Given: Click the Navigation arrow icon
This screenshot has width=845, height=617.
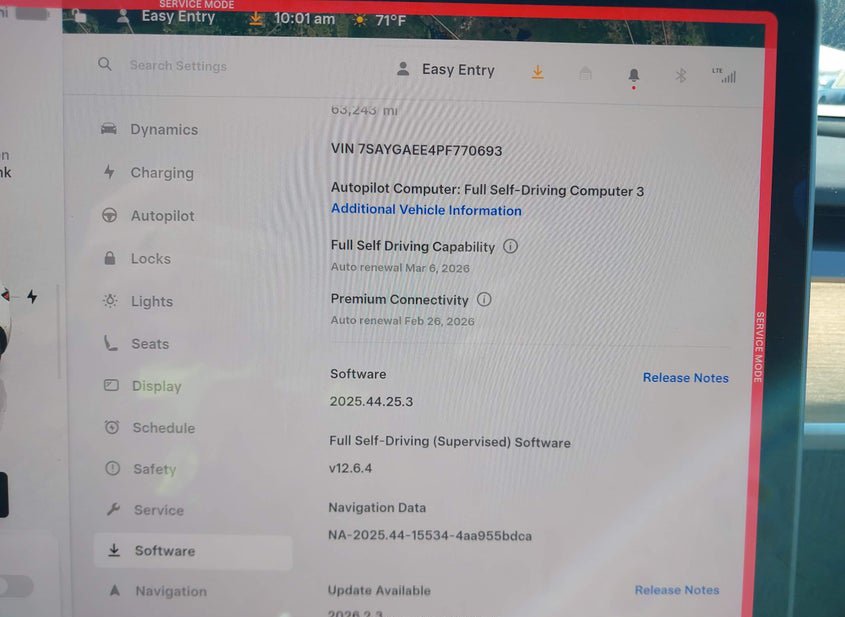Looking at the screenshot, I should click(x=115, y=590).
